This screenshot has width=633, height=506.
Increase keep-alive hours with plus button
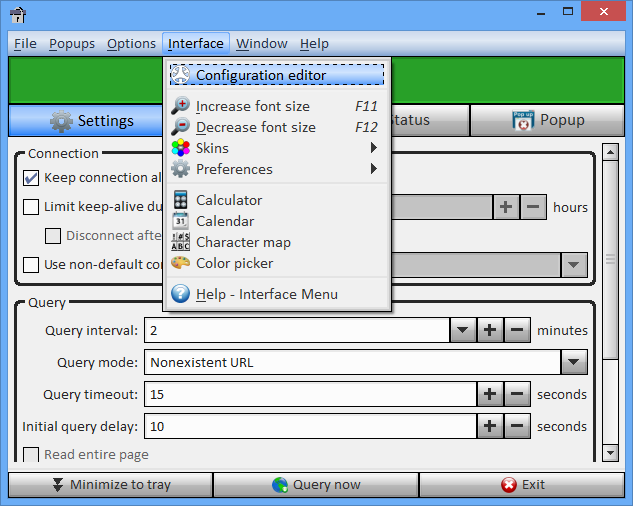tap(506, 207)
